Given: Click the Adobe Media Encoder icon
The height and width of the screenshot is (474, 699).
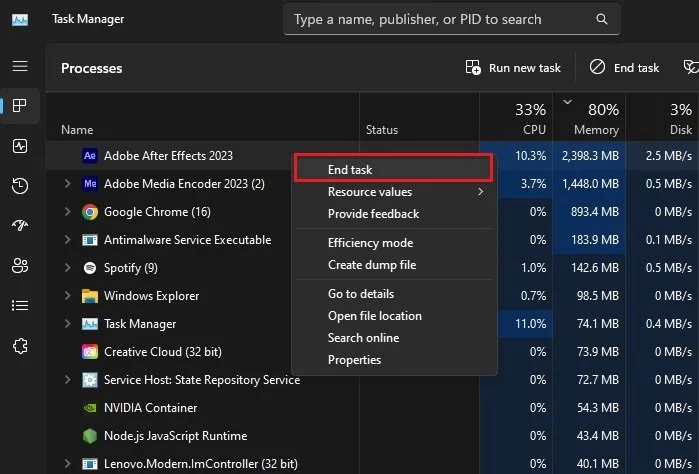Looking at the screenshot, I should coord(90,184).
